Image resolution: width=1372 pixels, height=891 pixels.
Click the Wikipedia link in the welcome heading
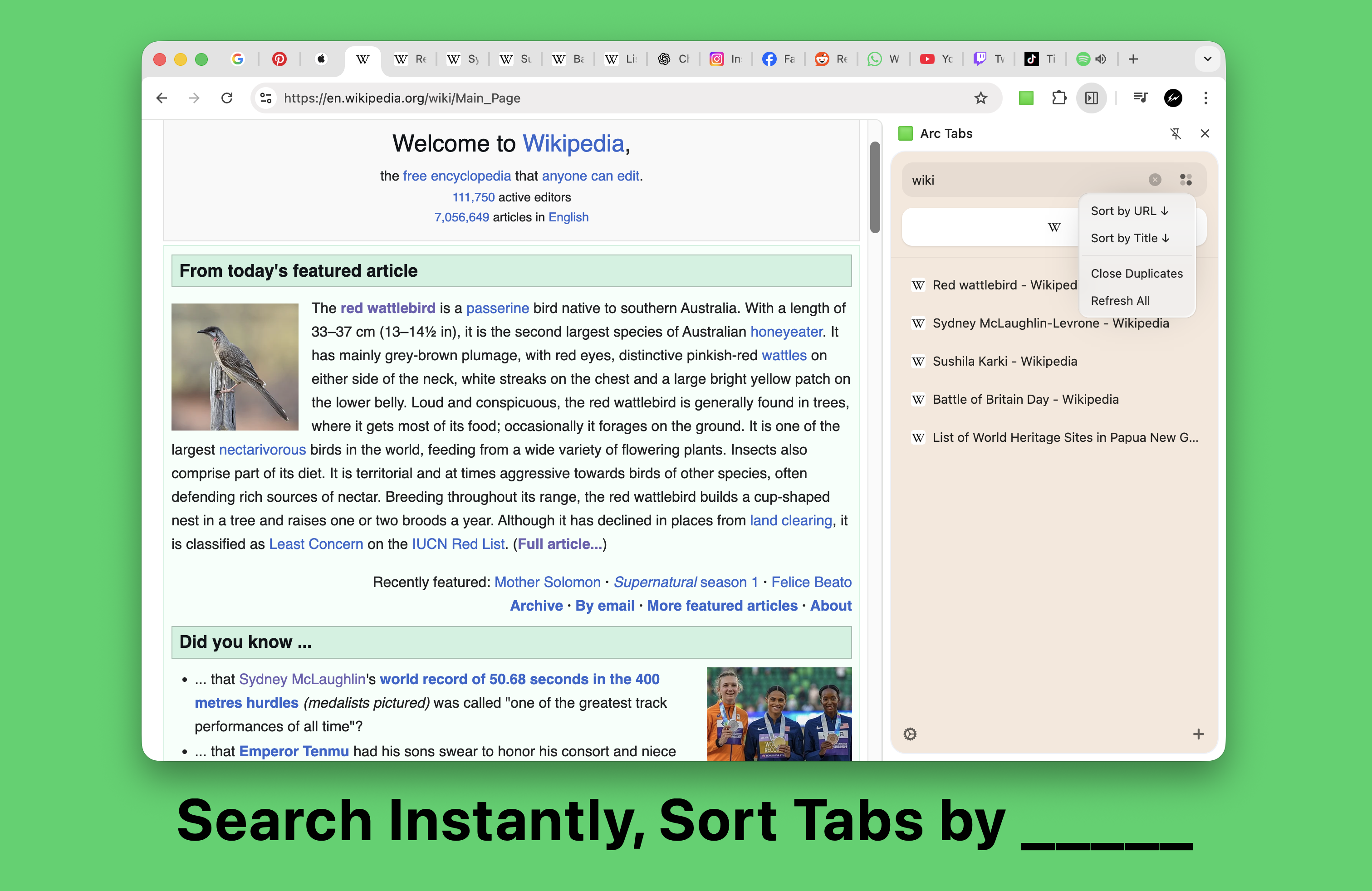point(573,143)
